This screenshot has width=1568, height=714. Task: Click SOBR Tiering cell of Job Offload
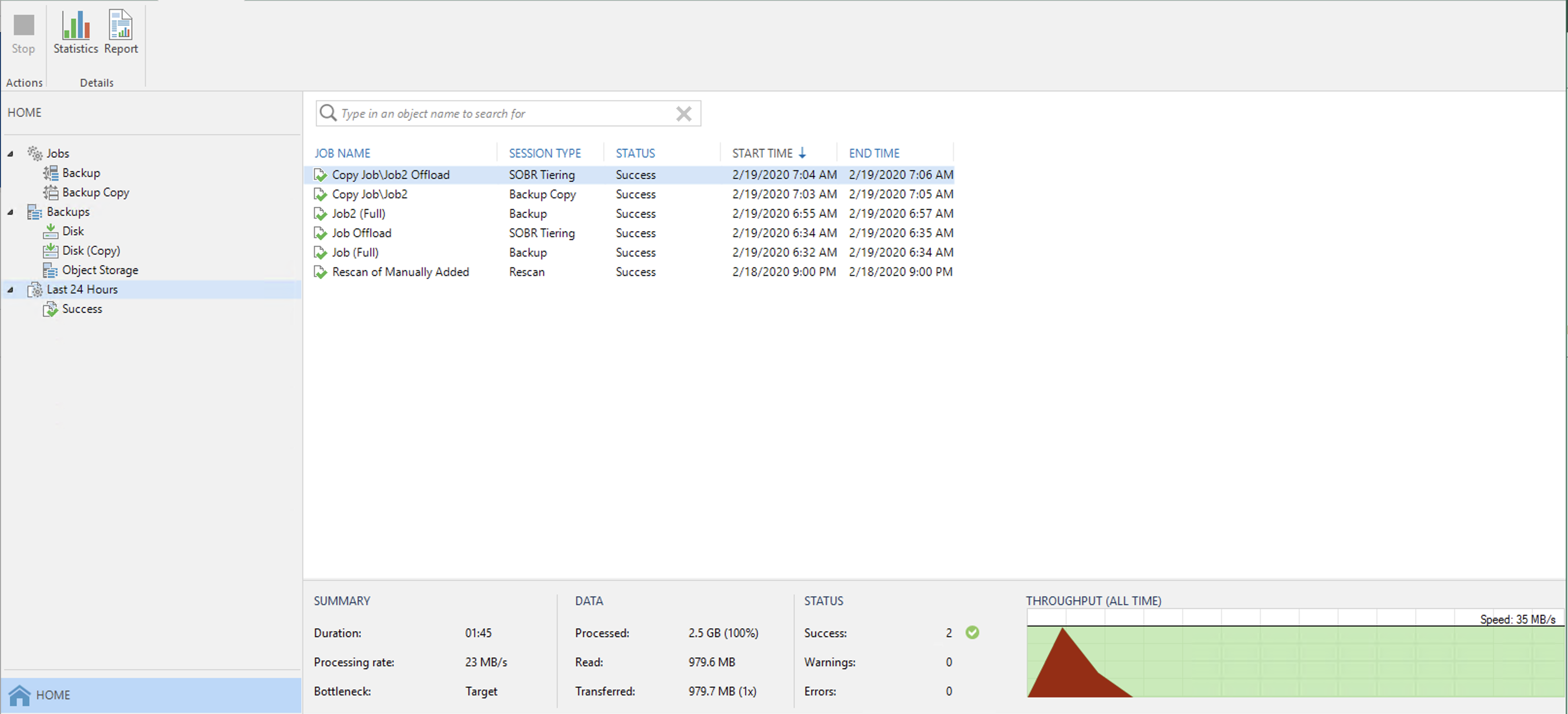click(542, 234)
